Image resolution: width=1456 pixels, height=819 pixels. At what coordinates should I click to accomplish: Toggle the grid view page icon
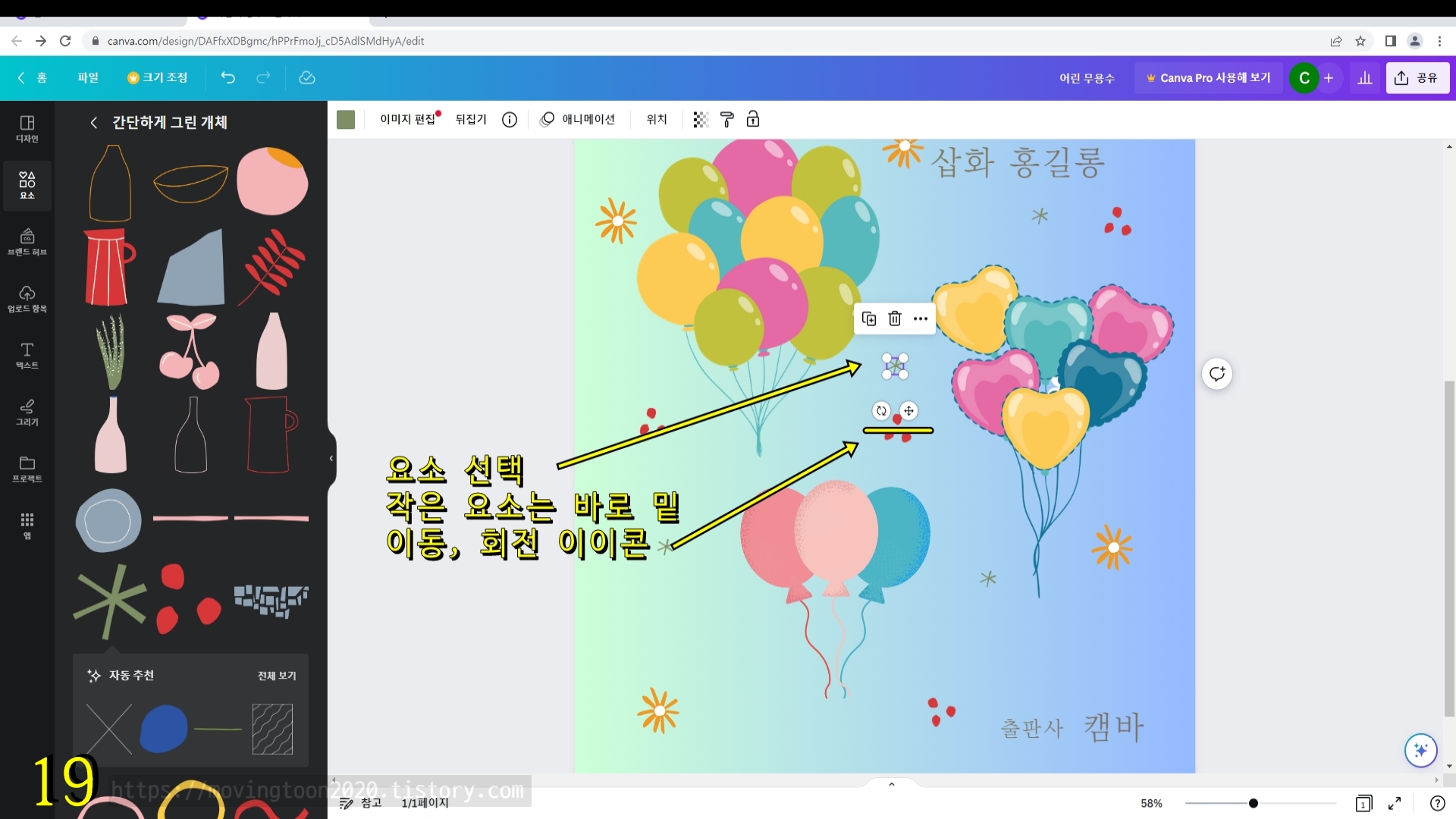pyautogui.click(x=1363, y=803)
